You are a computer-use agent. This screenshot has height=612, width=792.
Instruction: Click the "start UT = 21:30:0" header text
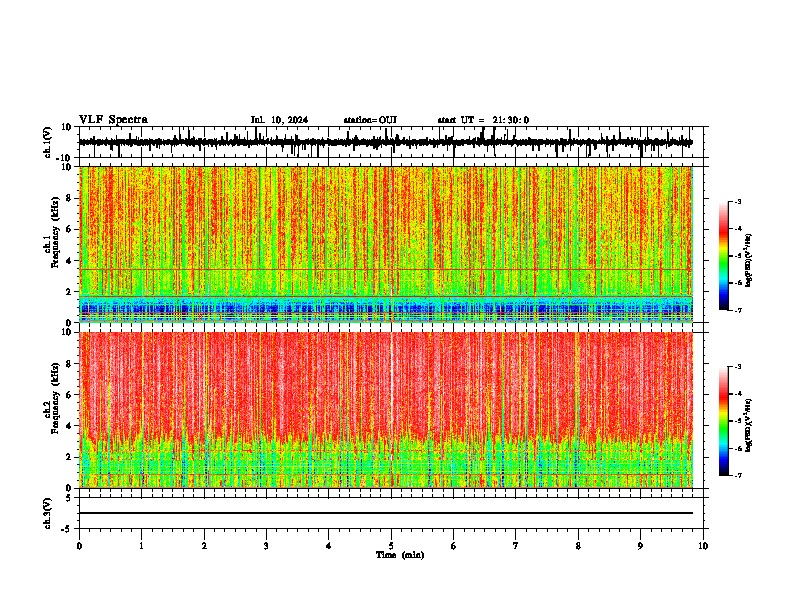pyautogui.click(x=483, y=120)
